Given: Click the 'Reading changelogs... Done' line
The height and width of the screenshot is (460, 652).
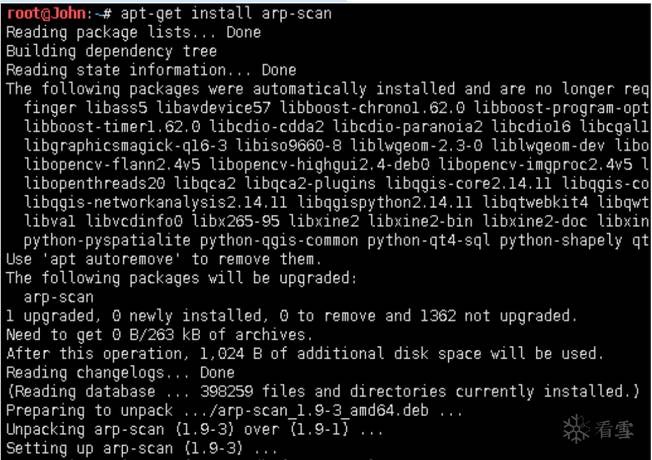Looking at the screenshot, I should [x=119, y=373].
